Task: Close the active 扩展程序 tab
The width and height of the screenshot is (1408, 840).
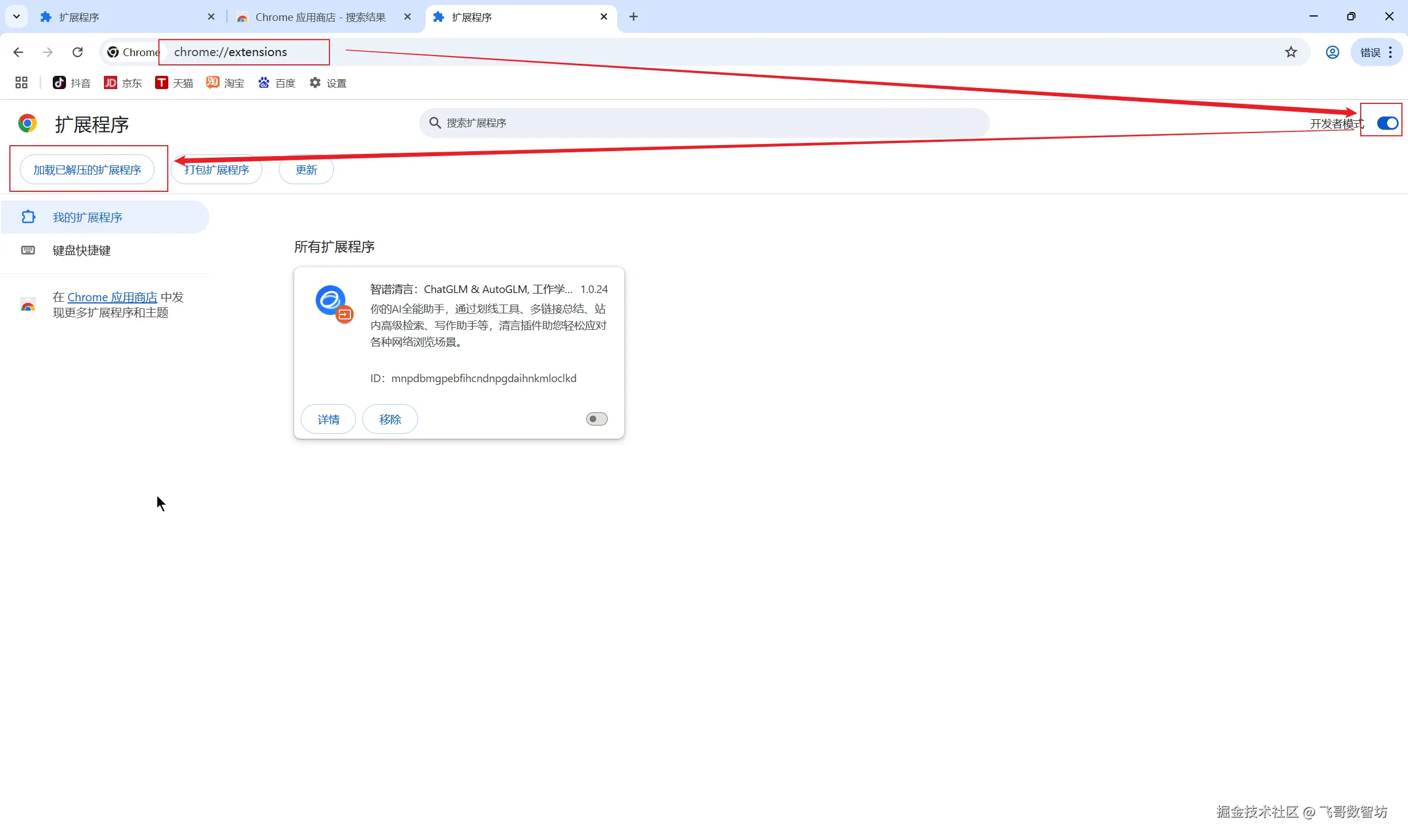Action: pyautogui.click(x=604, y=17)
